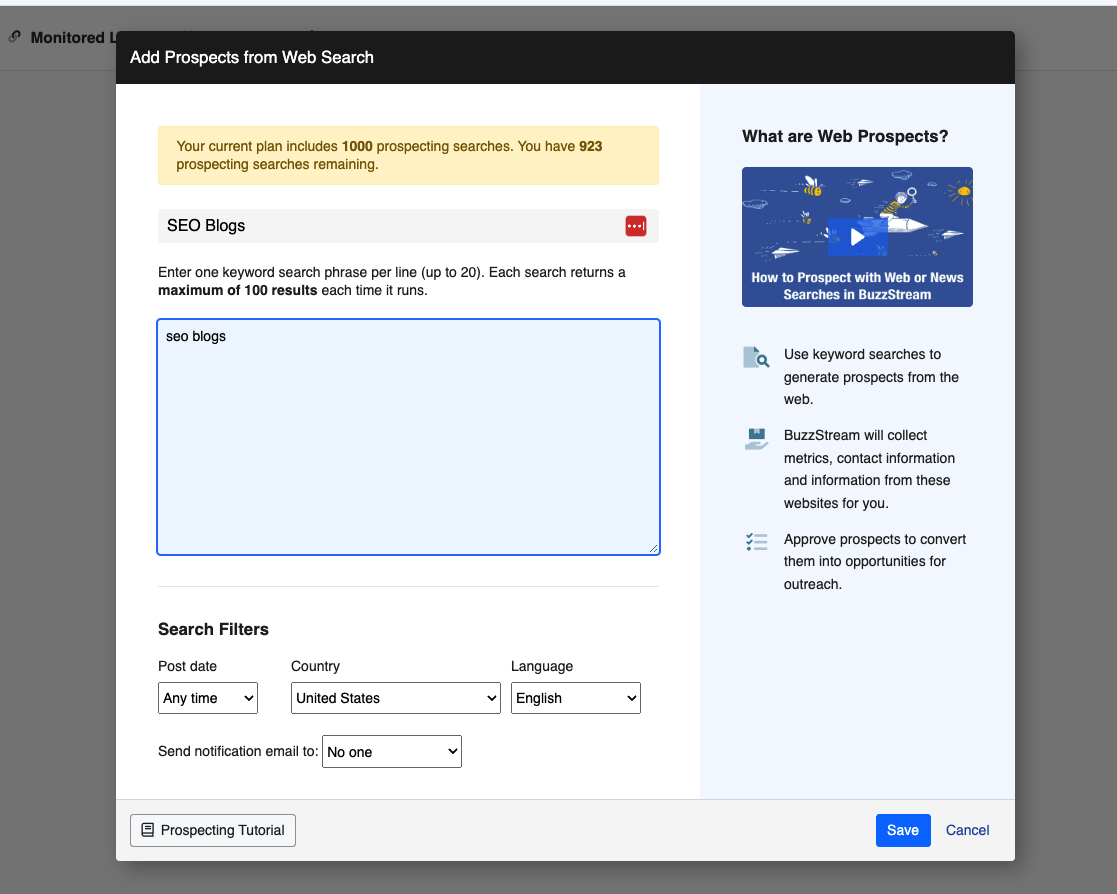Viewport: 1117px width, 894px height.
Task: Click the video caption How to Prospect
Action: click(857, 286)
